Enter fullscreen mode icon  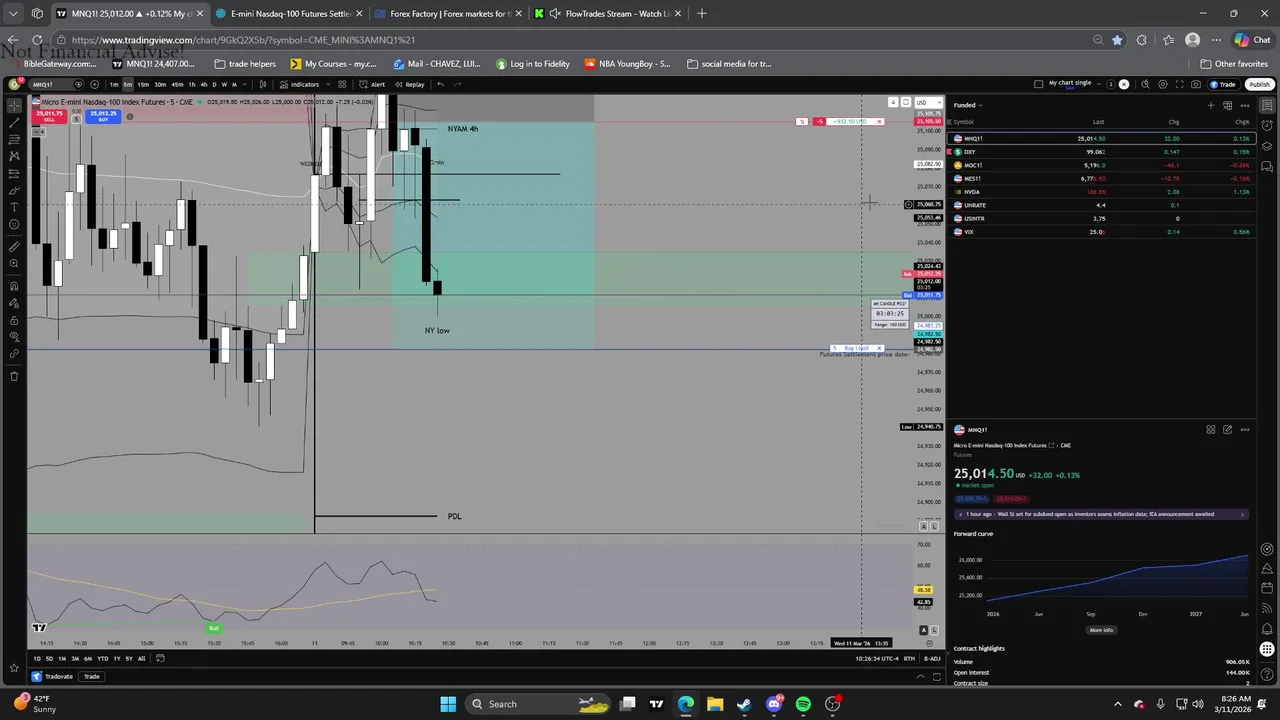coord(1180,84)
